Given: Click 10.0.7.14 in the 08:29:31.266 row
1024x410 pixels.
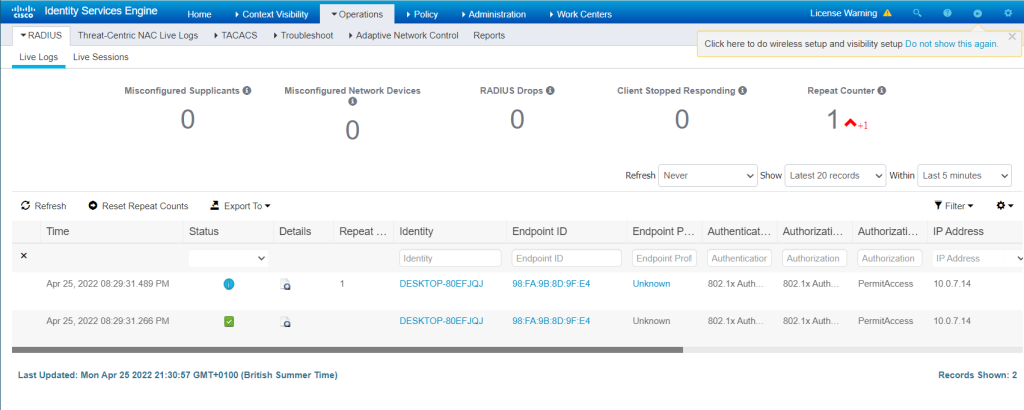Looking at the screenshot, I should click(952, 321).
